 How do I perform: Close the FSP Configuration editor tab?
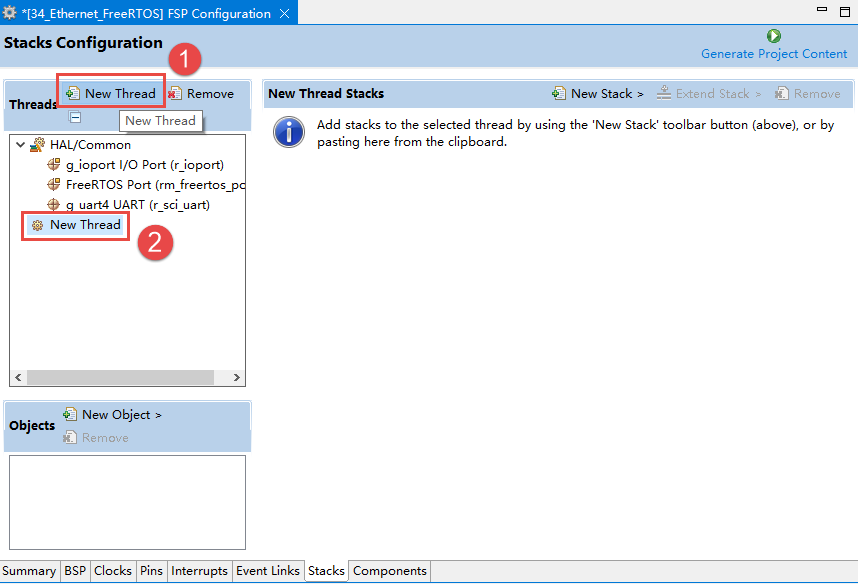(x=285, y=13)
